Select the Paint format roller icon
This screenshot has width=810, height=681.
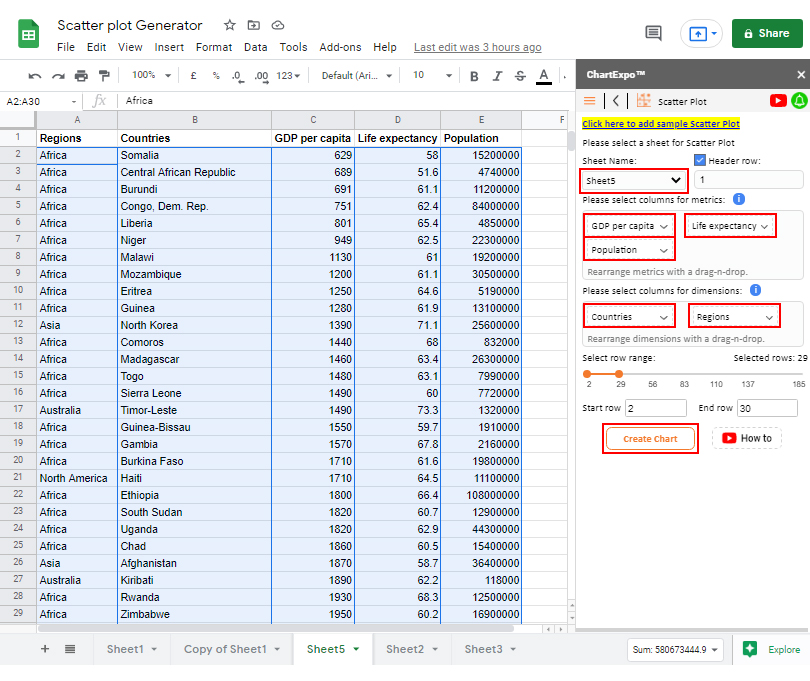coord(104,76)
